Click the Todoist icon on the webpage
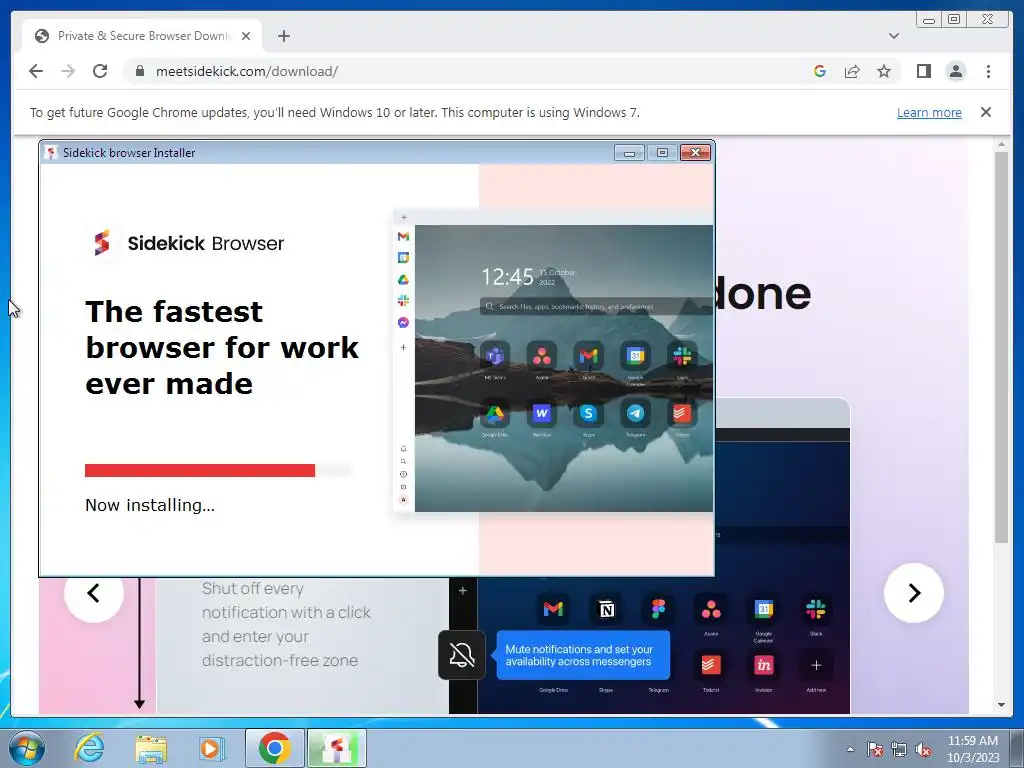The image size is (1024, 768). [711, 665]
